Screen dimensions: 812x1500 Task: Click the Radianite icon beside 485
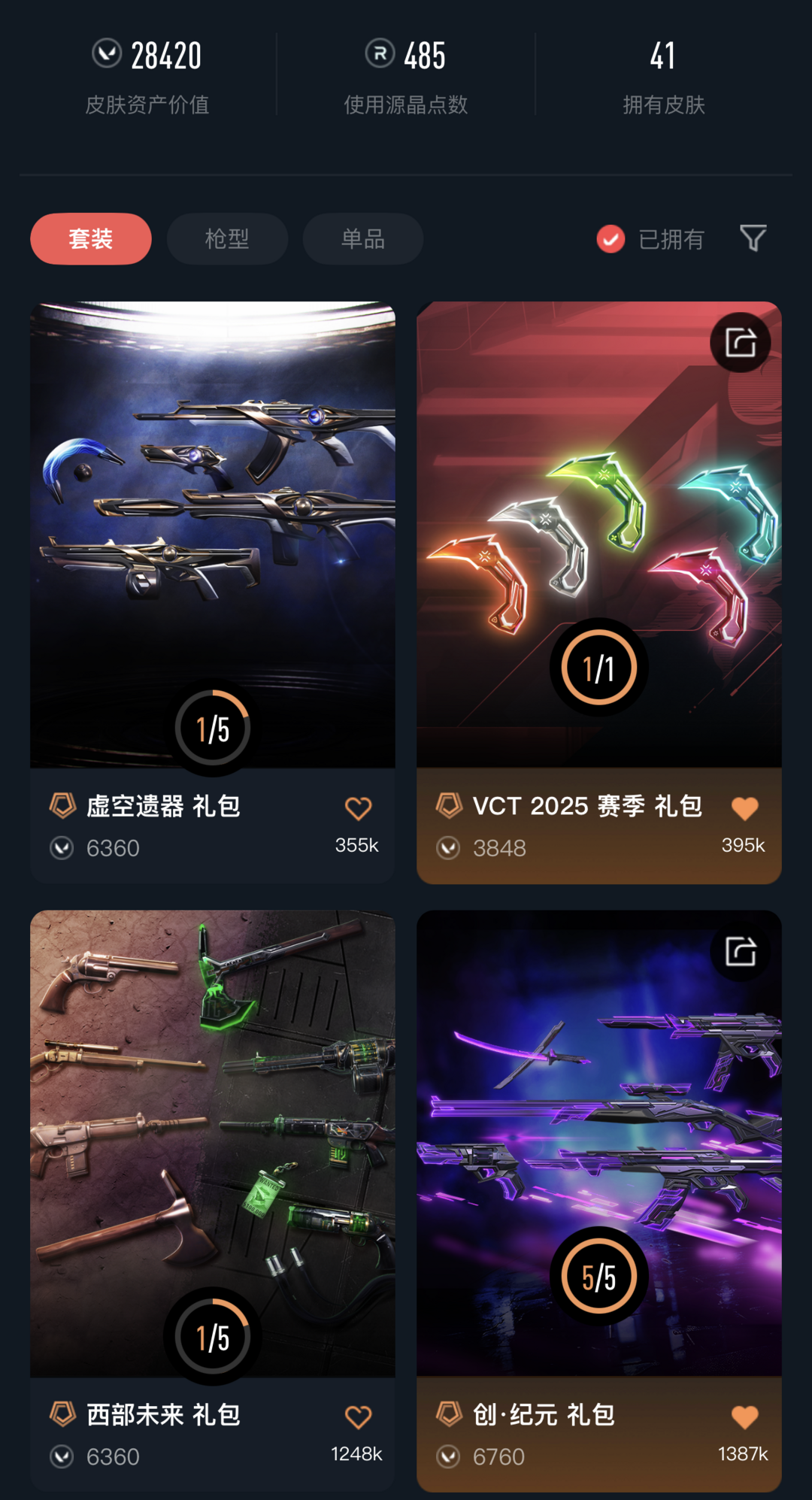click(x=380, y=53)
